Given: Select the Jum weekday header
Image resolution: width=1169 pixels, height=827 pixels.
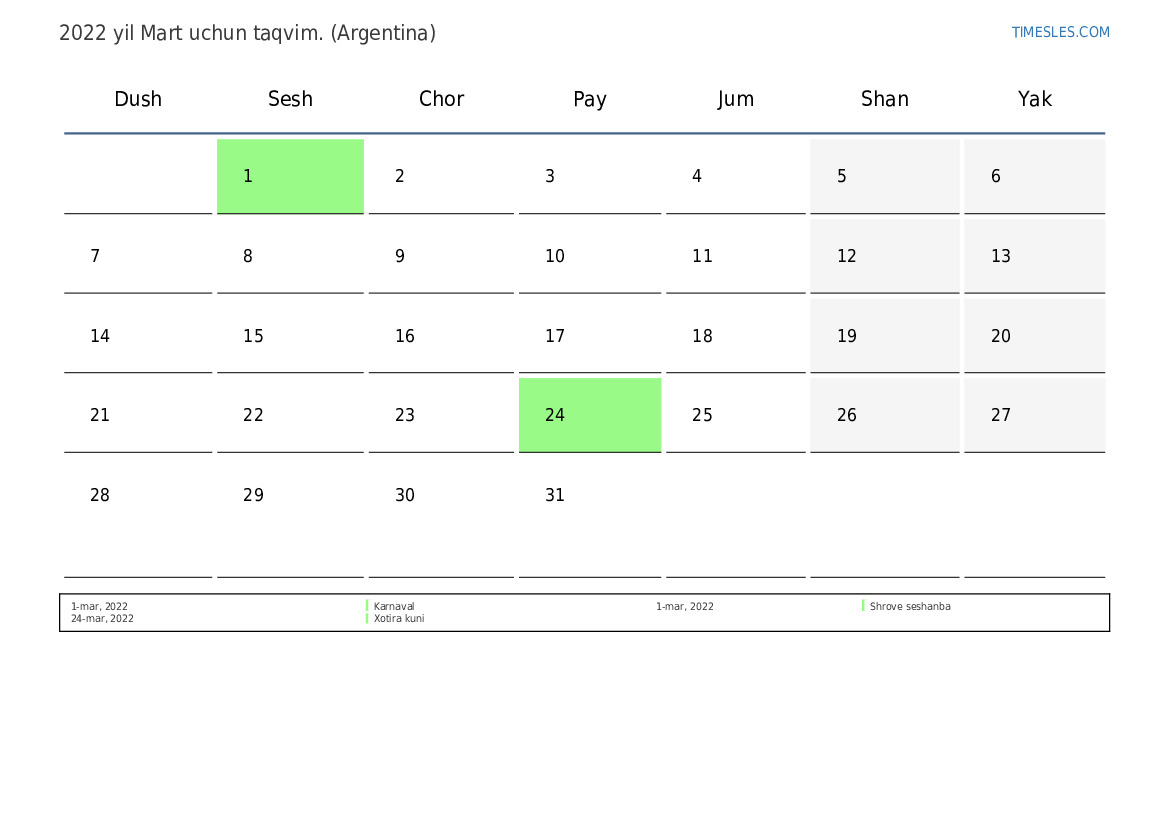Looking at the screenshot, I should 736,99.
